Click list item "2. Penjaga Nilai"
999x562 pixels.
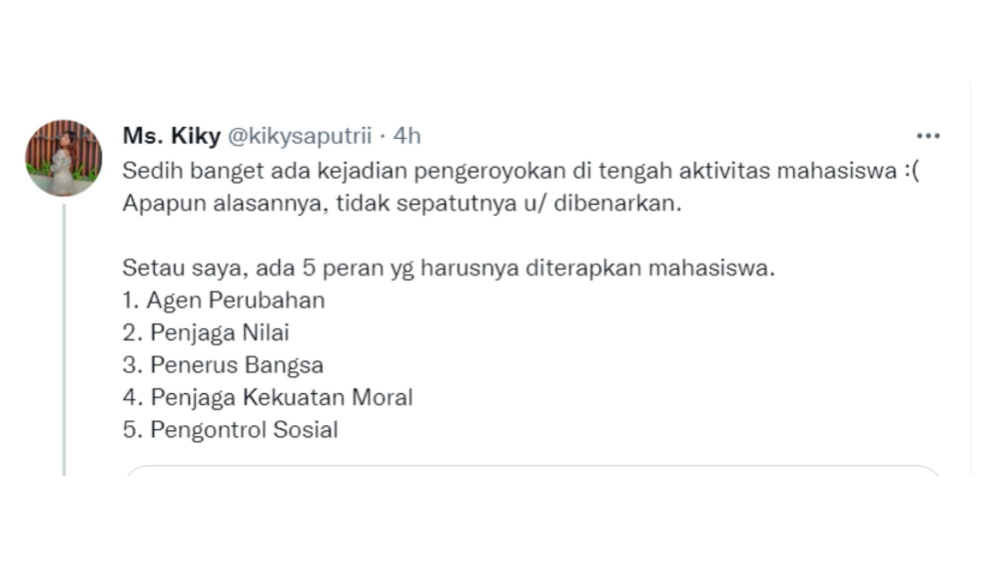click(206, 333)
